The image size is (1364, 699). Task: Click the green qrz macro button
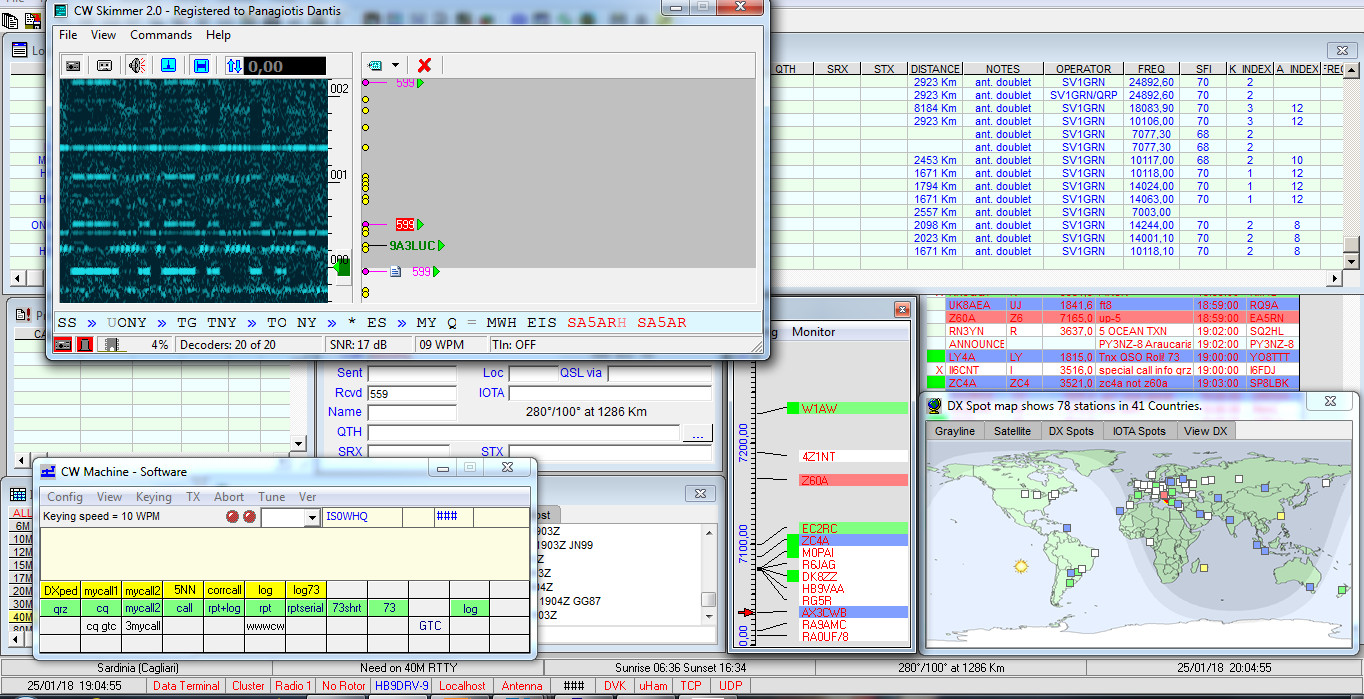(x=61, y=608)
